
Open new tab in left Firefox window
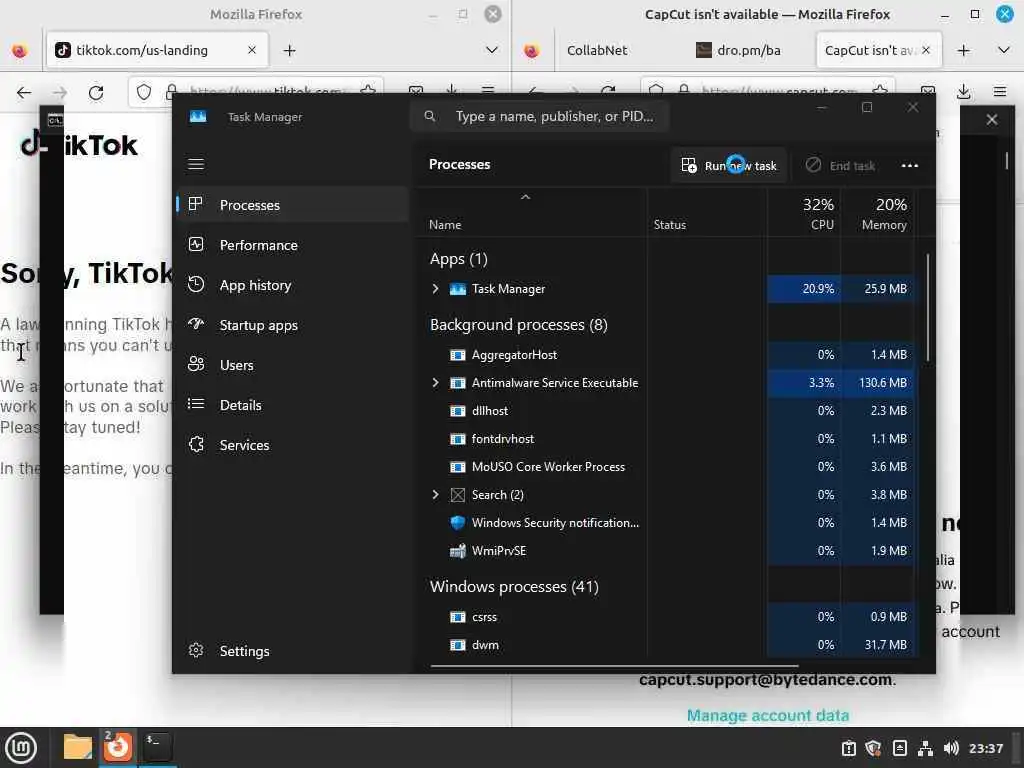289,50
